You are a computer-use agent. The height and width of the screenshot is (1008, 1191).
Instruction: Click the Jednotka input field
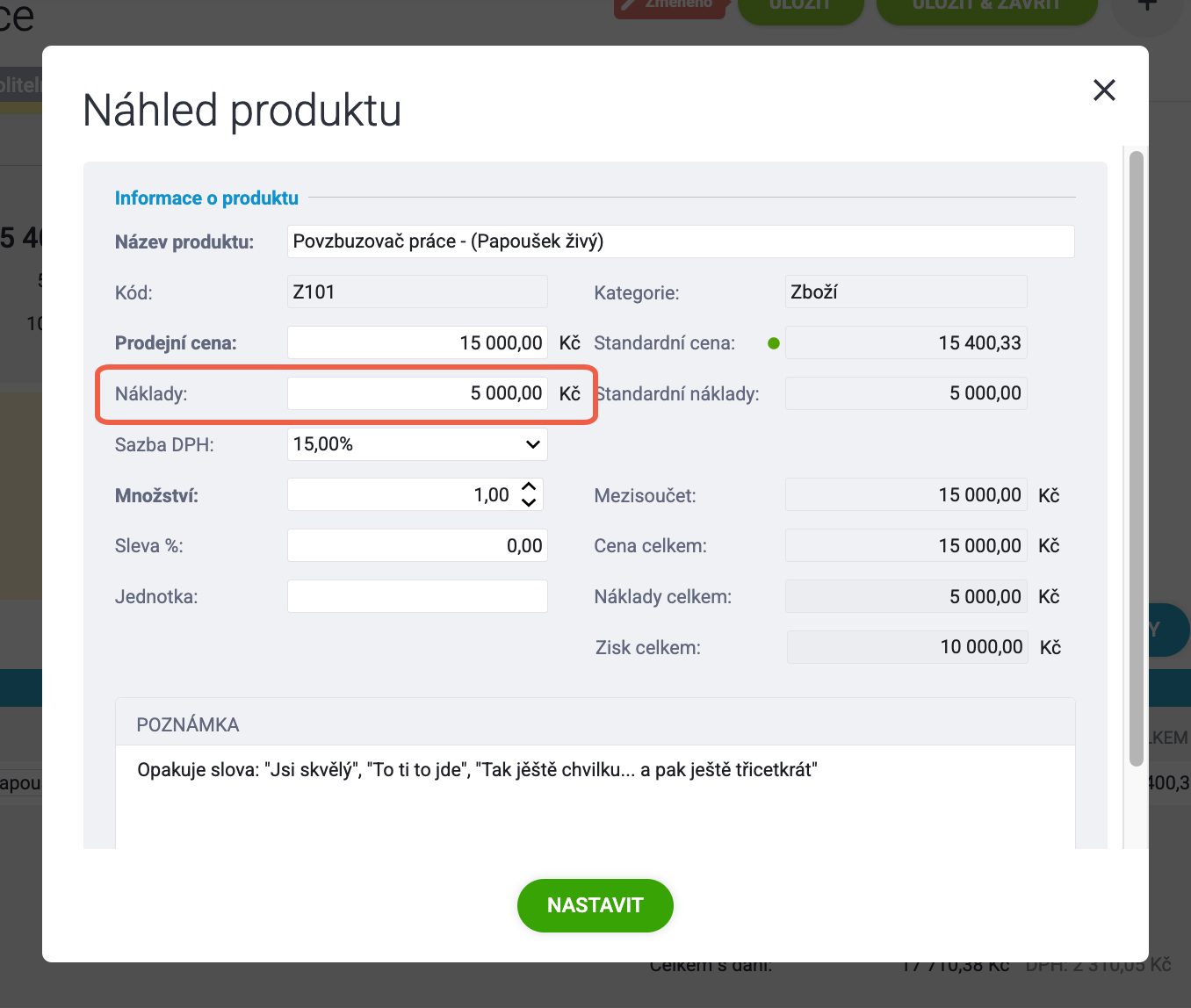(417, 596)
